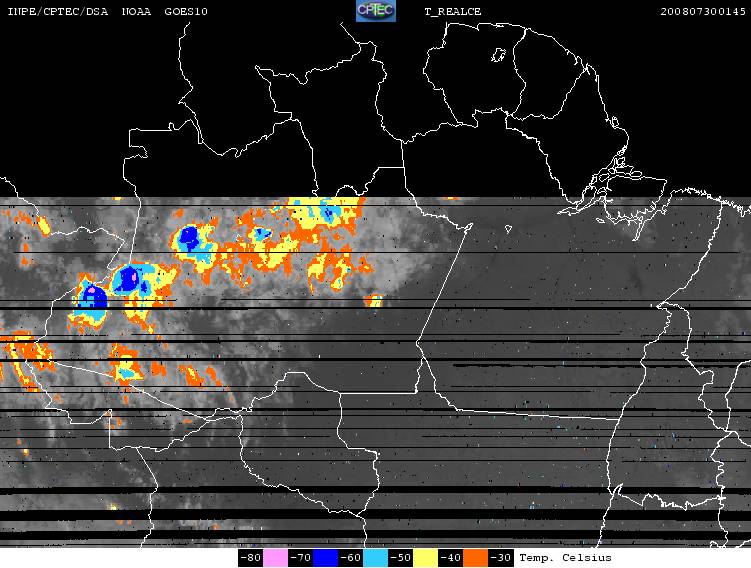Image resolution: width=751 pixels, height=568 pixels.
Task: Select the dark blue -70 legend swatch
Action: 325,558
